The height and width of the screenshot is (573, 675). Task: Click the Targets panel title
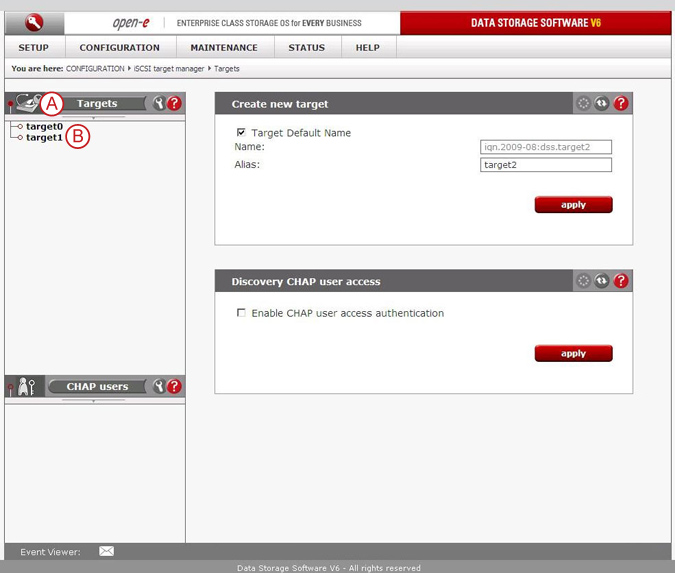pos(97,103)
